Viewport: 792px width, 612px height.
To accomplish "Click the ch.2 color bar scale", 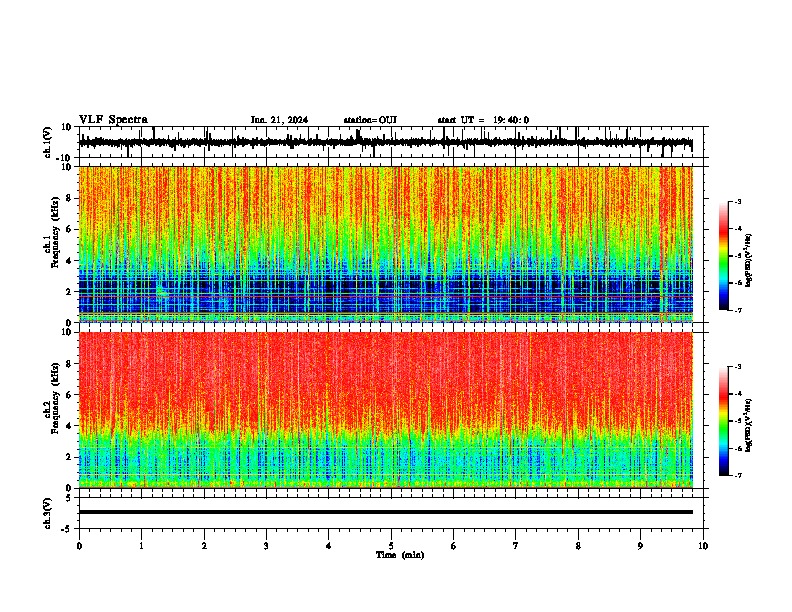I will tap(723, 421).
